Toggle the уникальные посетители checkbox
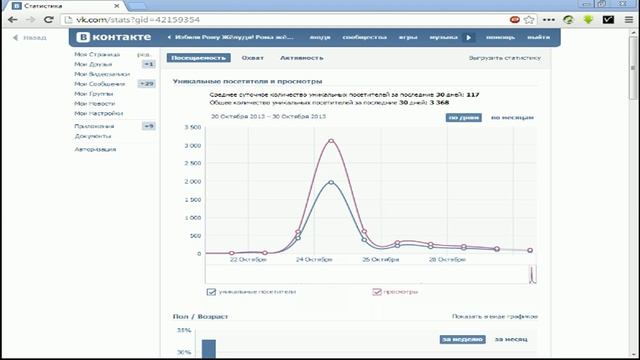This screenshot has width=640, height=360. pos(211,292)
